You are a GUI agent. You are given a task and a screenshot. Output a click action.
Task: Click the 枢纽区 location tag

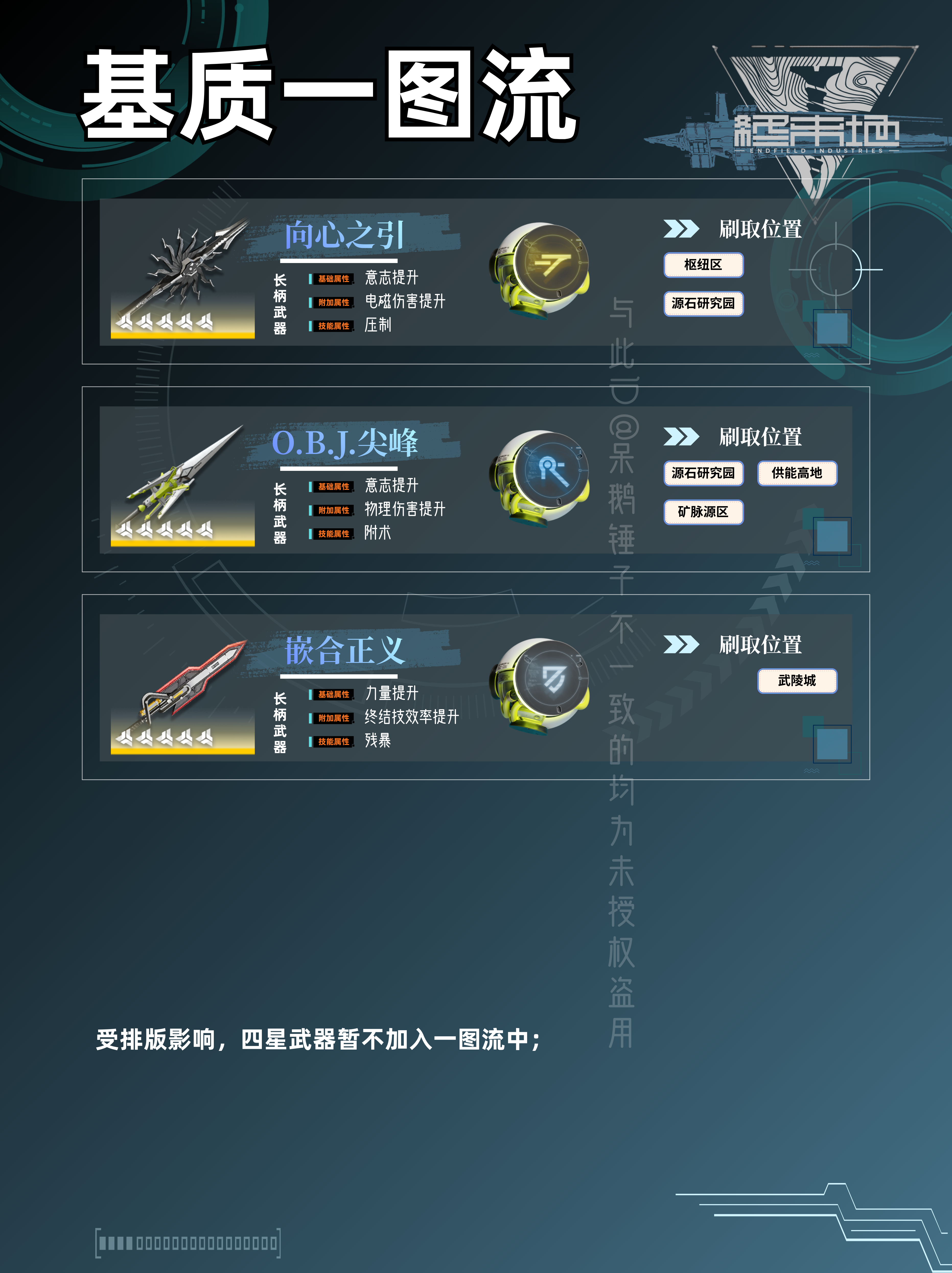click(703, 265)
